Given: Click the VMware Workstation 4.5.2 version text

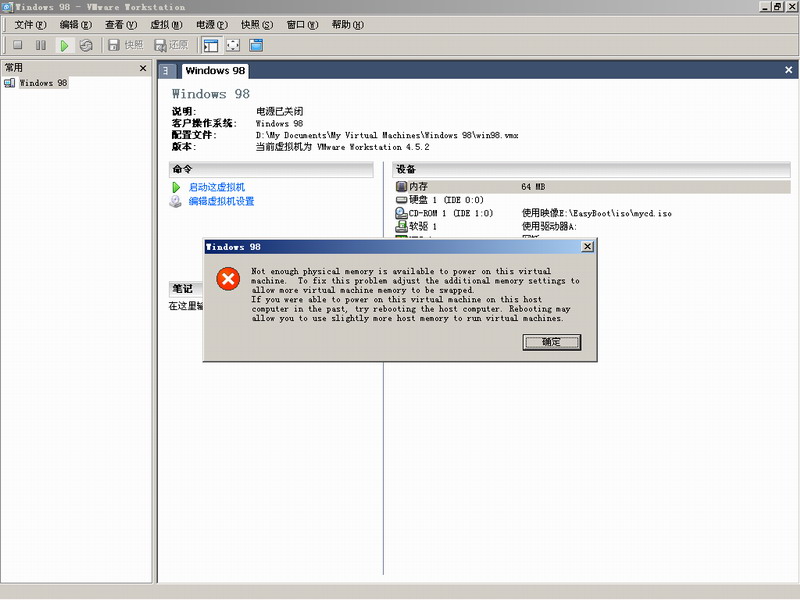Looking at the screenshot, I should pos(342,147).
